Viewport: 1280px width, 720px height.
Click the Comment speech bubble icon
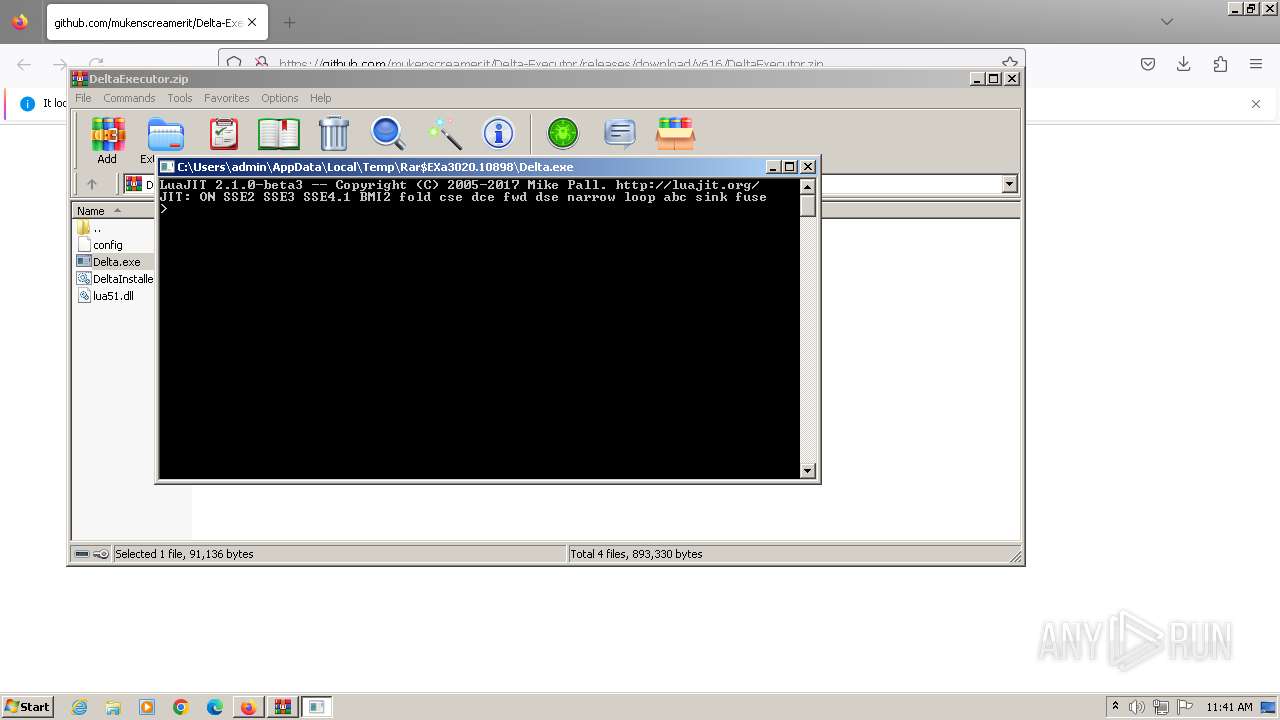[620, 133]
